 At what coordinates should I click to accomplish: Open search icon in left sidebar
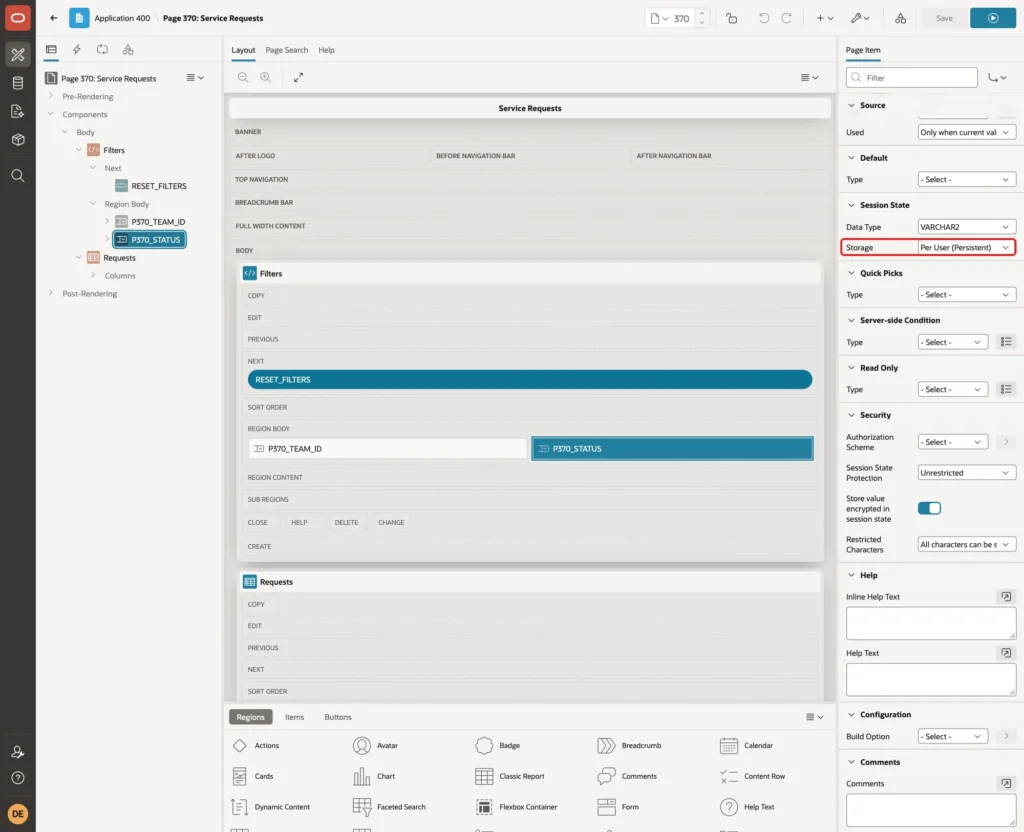(x=18, y=176)
